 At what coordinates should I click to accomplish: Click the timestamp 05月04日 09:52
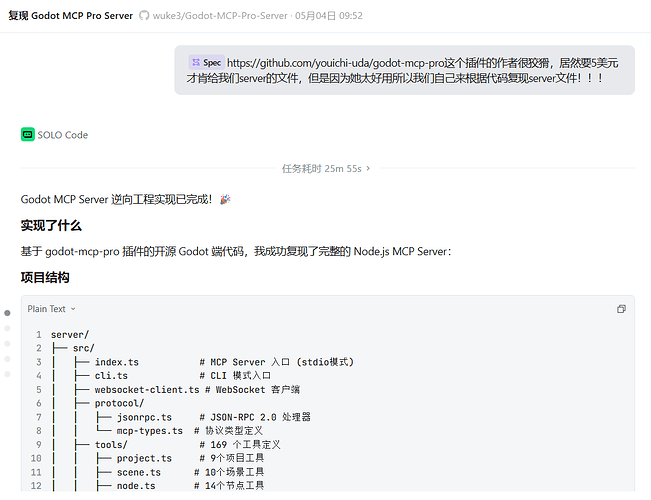329,16
